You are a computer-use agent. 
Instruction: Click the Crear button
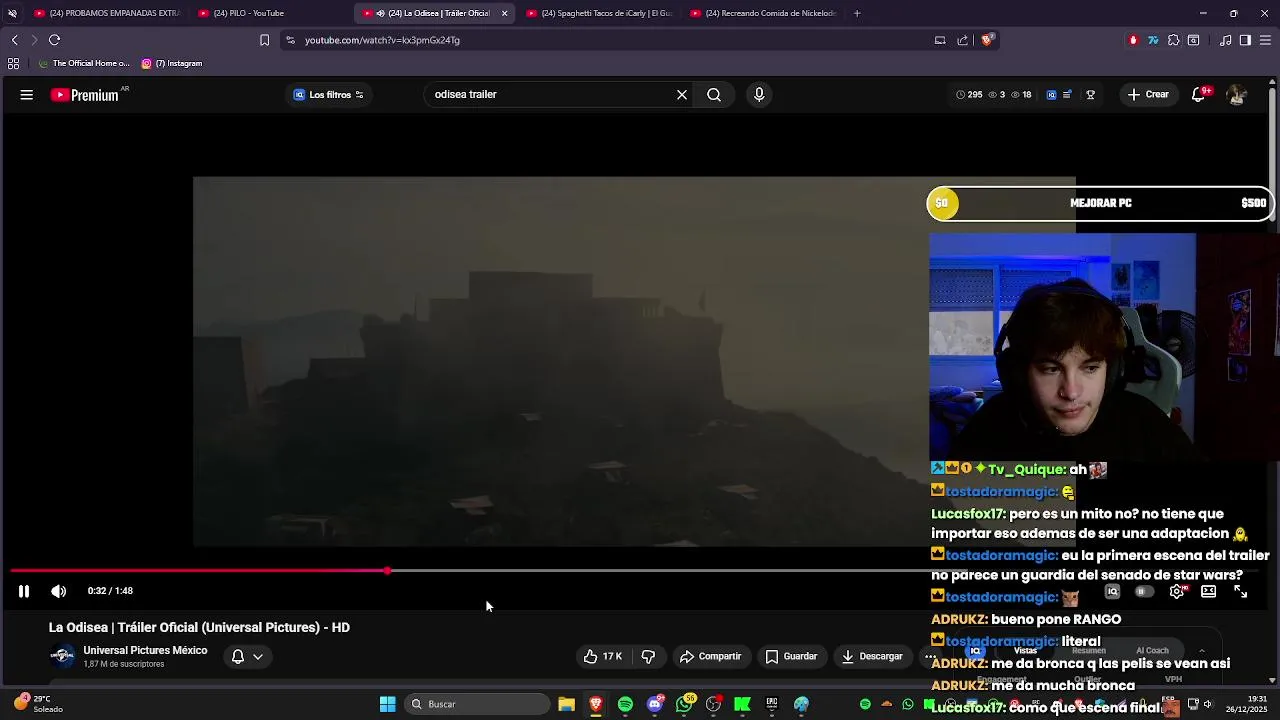pyautogui.click(x=1148, y=95)
